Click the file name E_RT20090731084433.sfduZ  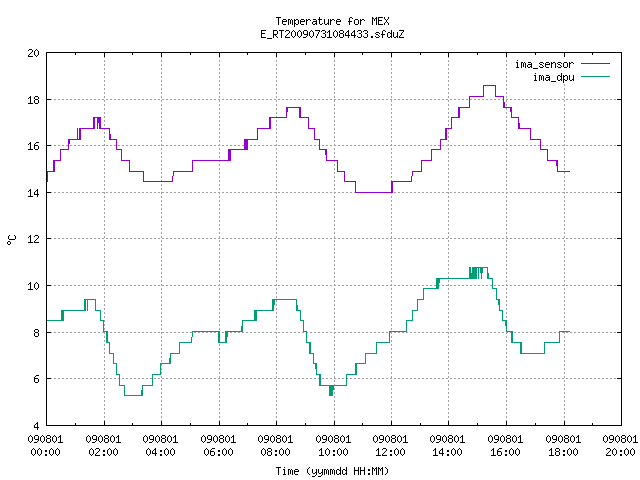(332, 34)
